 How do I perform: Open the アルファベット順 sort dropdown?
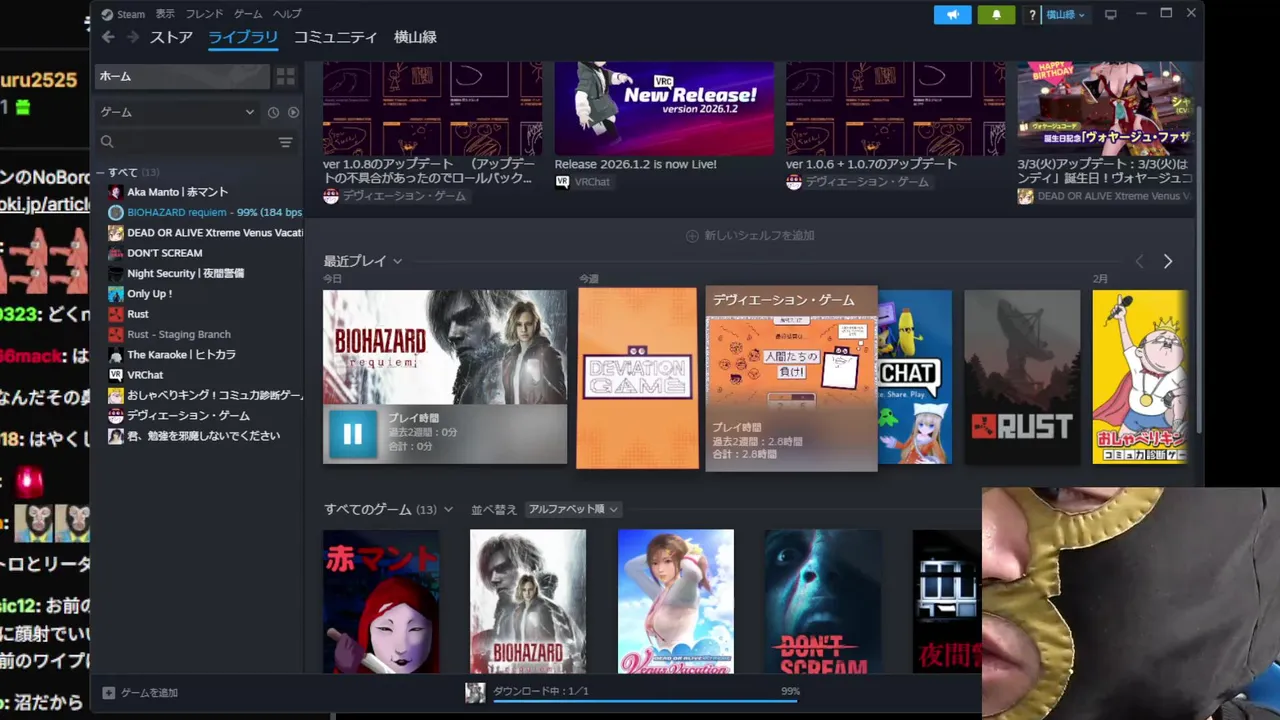click(x=573, y=509)
